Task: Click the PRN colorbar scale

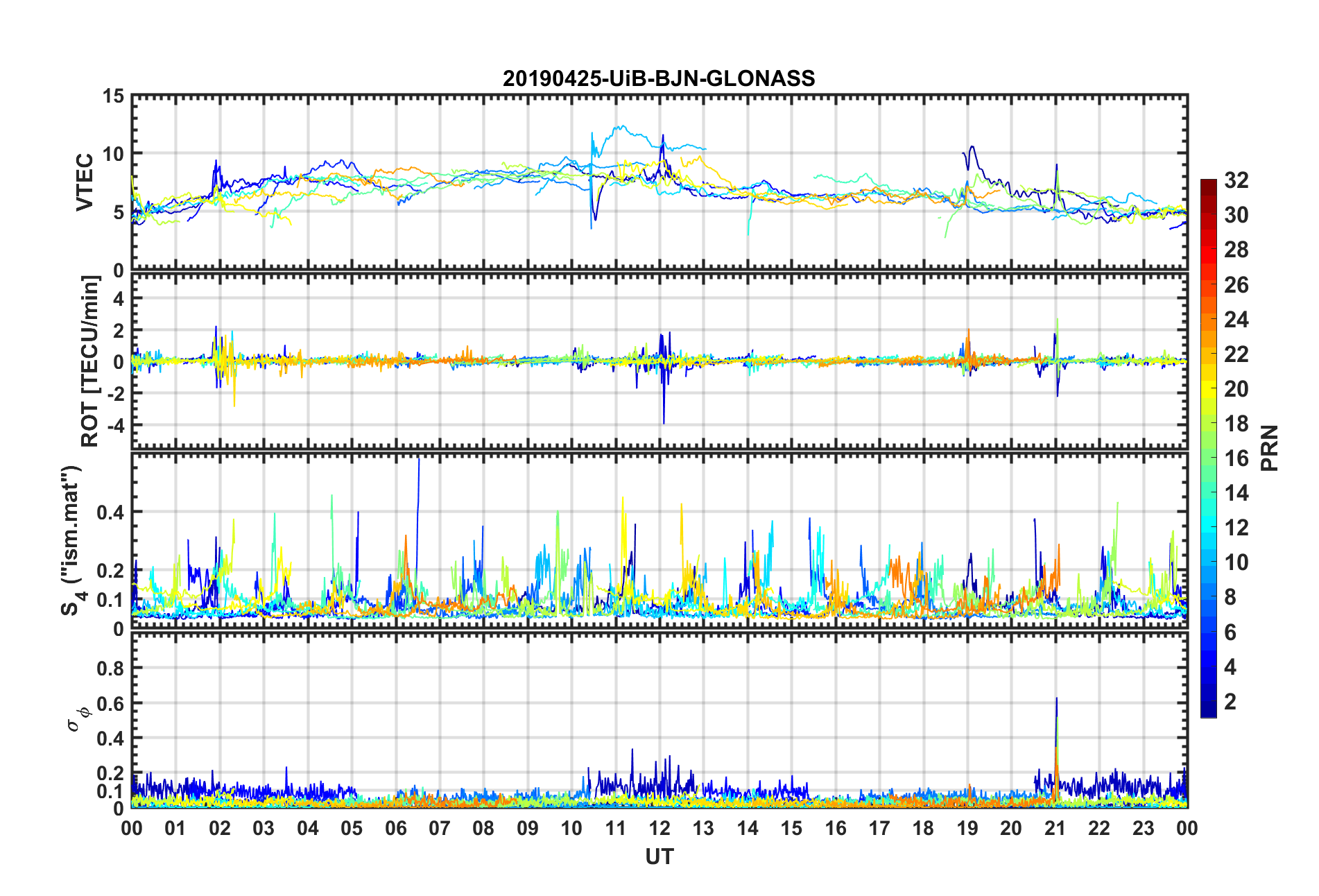Action: coord(1209,448)
